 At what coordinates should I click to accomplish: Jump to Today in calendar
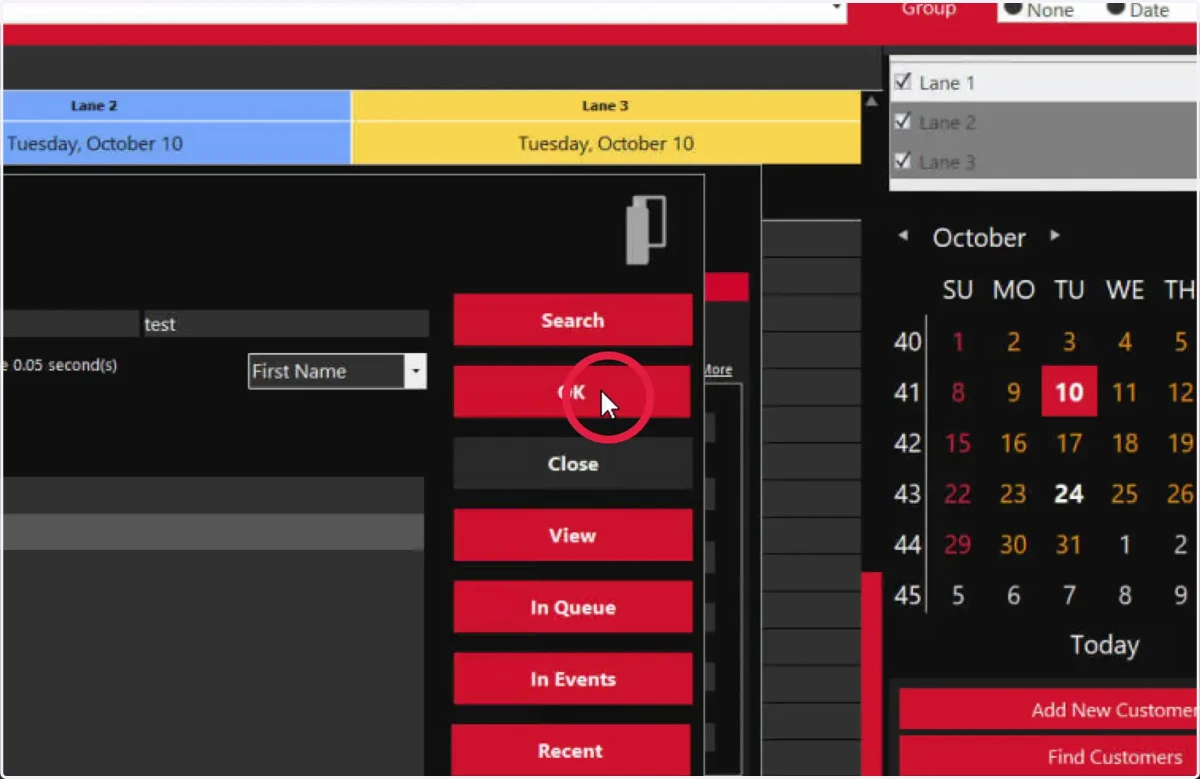(1104, 645)
